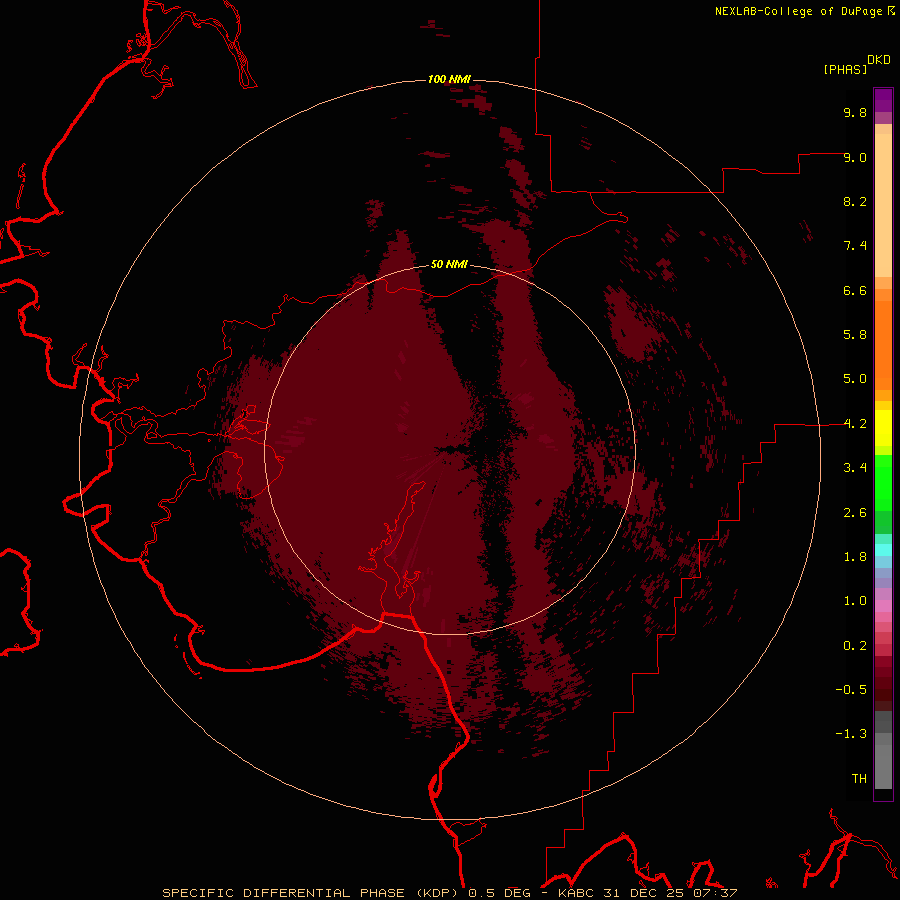Pick the purple segment atop the color bar
The width and height of the screenshot is (900, 900).
coord(883,100)
